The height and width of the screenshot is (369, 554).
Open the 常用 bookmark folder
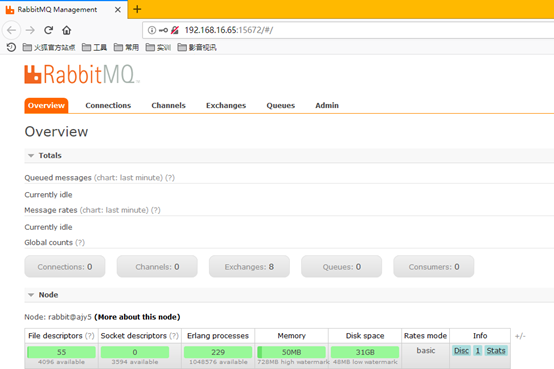coord(126,47)
